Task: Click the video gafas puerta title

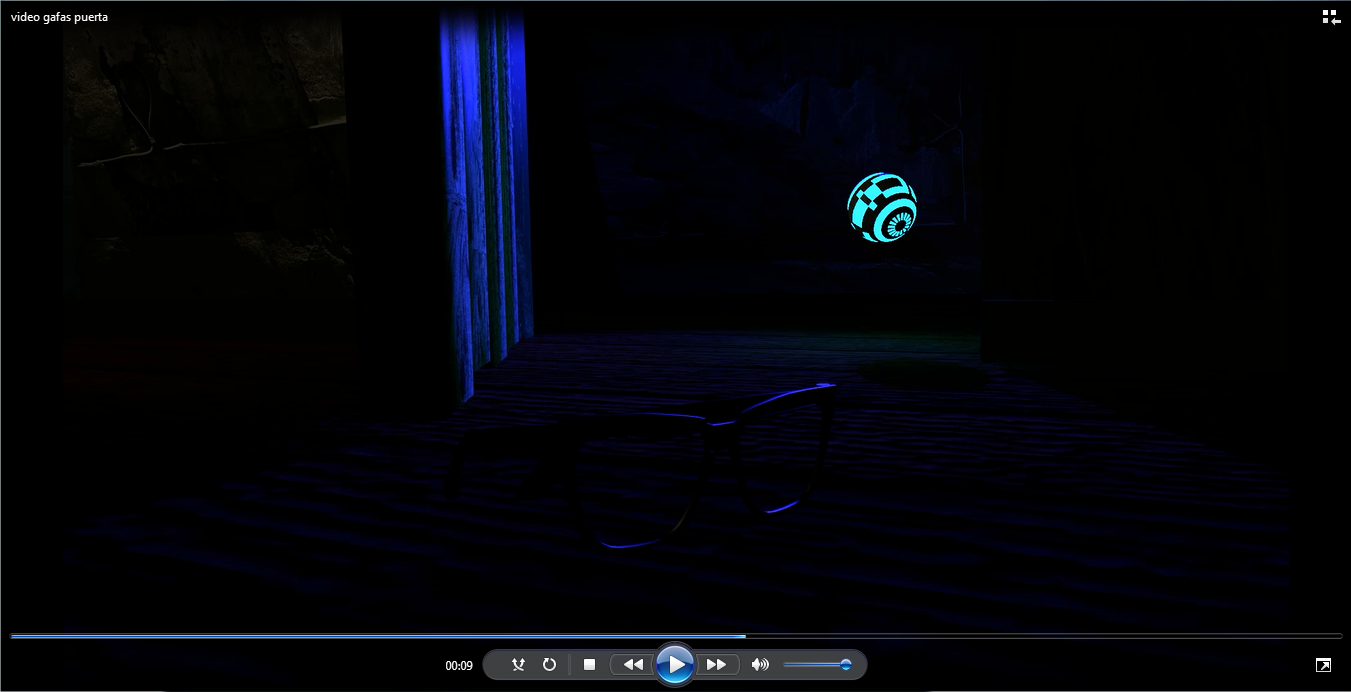Action: pos(60,17)
